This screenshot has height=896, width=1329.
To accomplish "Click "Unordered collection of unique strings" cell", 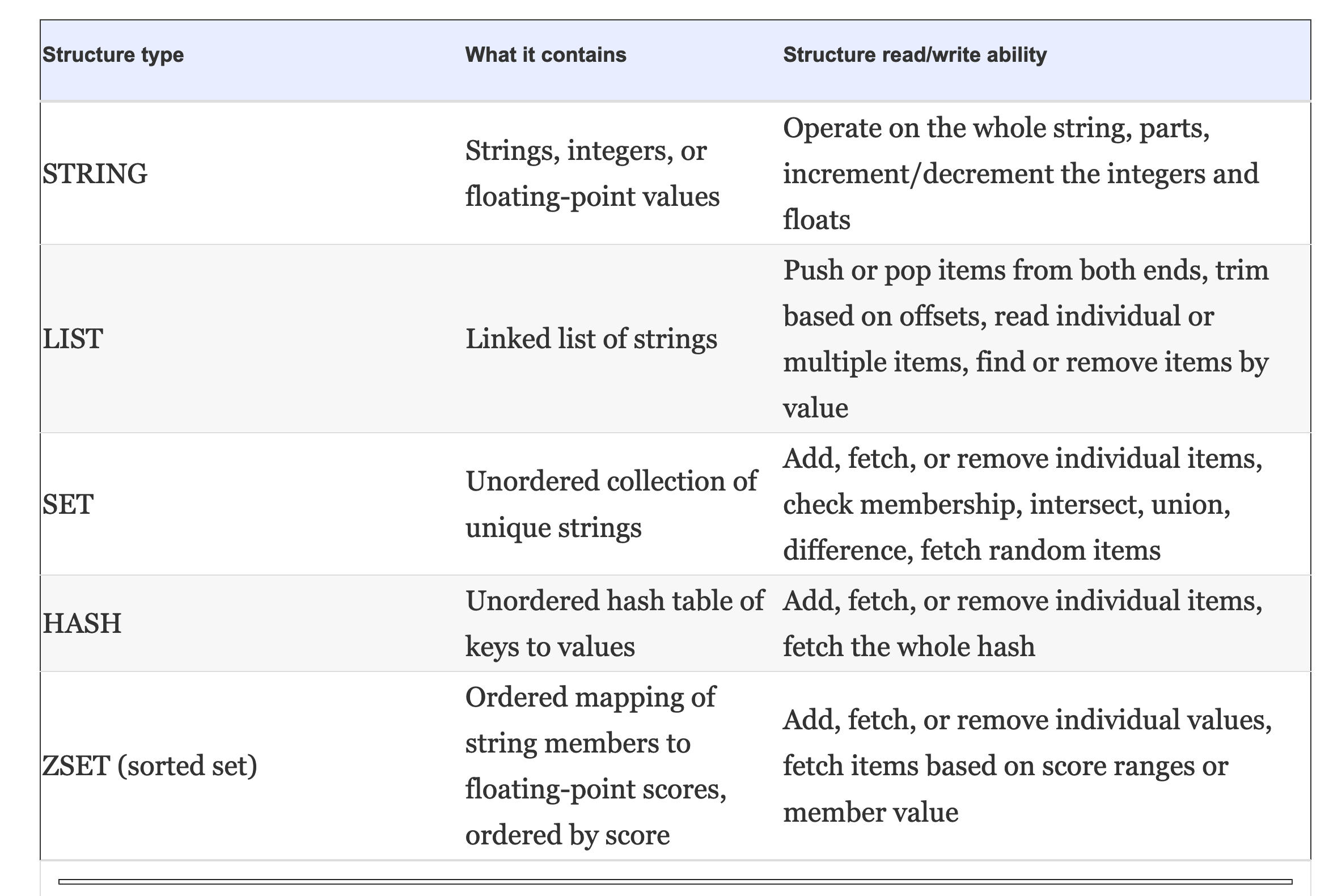I will pyautogui.click(x=611, y=504).
